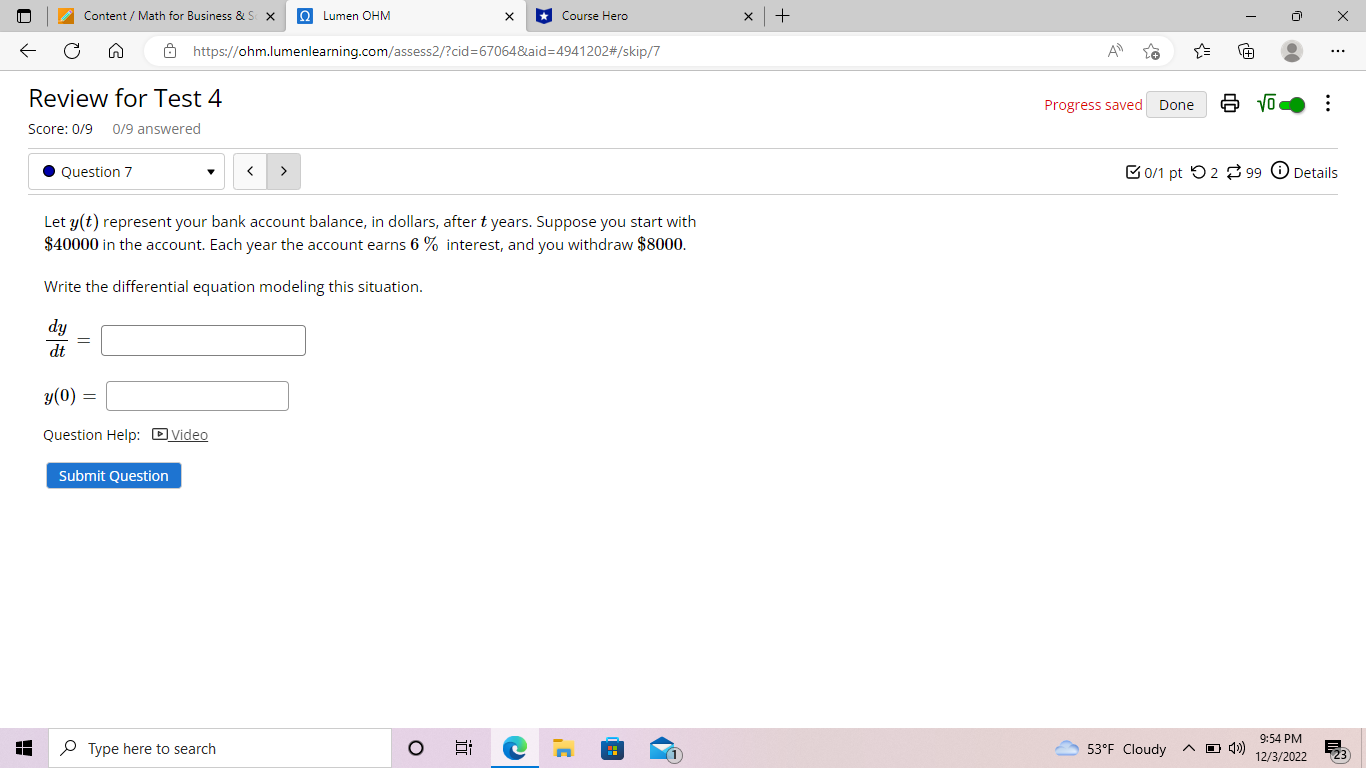Screen dimensions: 1366x768
Task: Click the battery status icon
Action: [1211, 748]
